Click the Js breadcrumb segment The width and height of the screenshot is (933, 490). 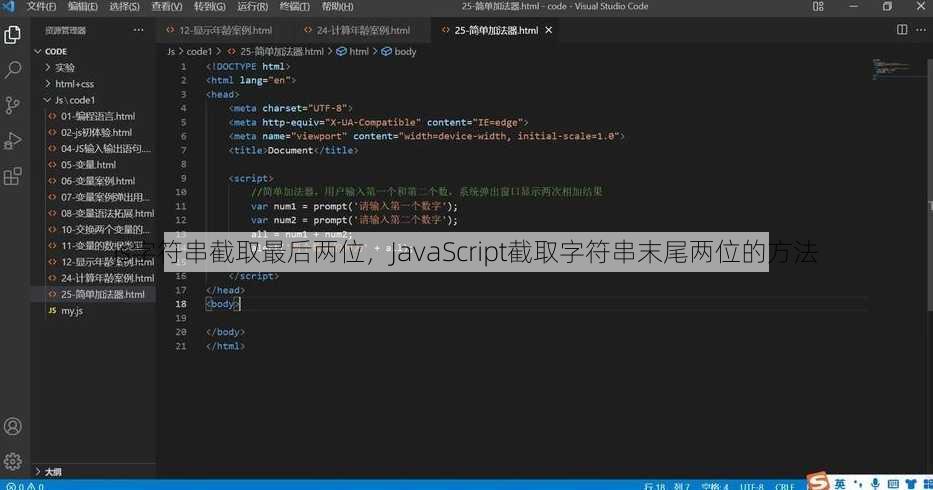click(171, 52)
